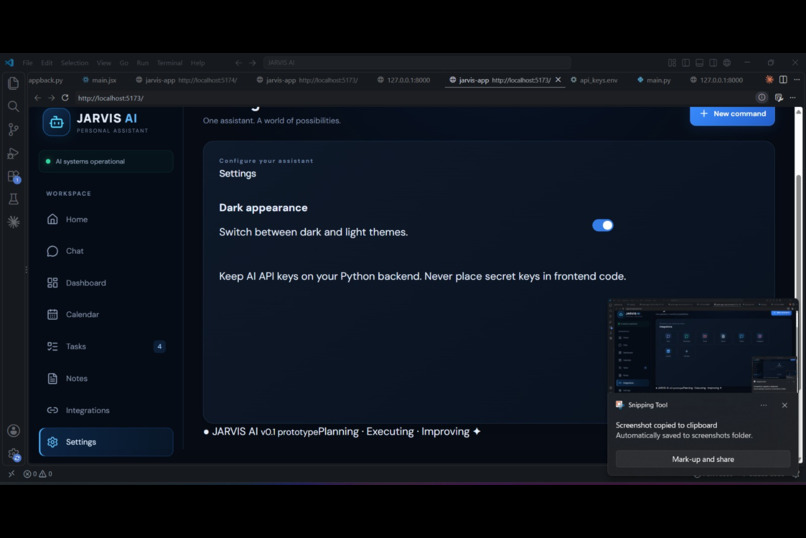
Task: Click the New command button
Action: [732, 114]
